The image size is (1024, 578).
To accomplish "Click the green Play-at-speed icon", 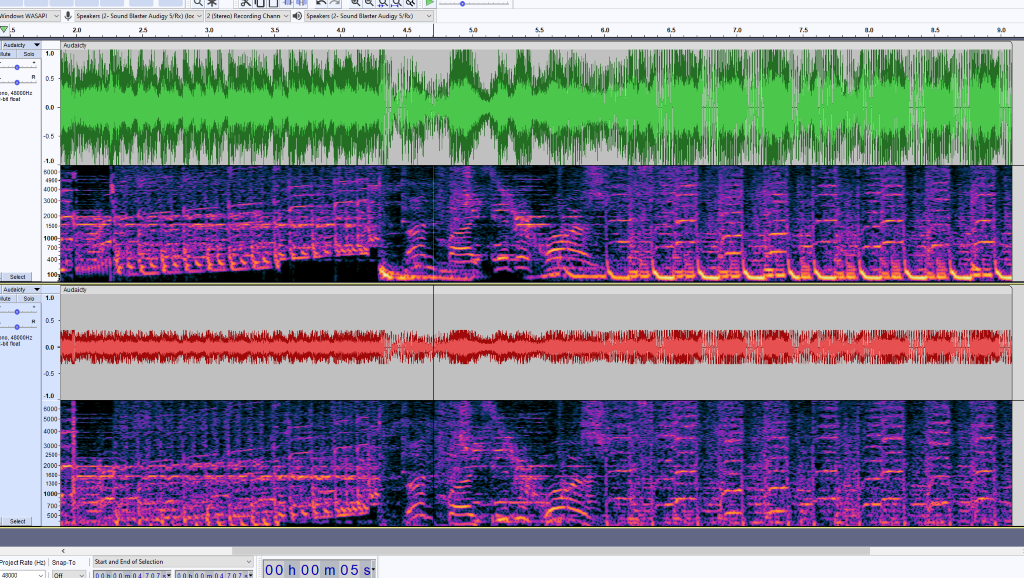I will tap(429, 3).
